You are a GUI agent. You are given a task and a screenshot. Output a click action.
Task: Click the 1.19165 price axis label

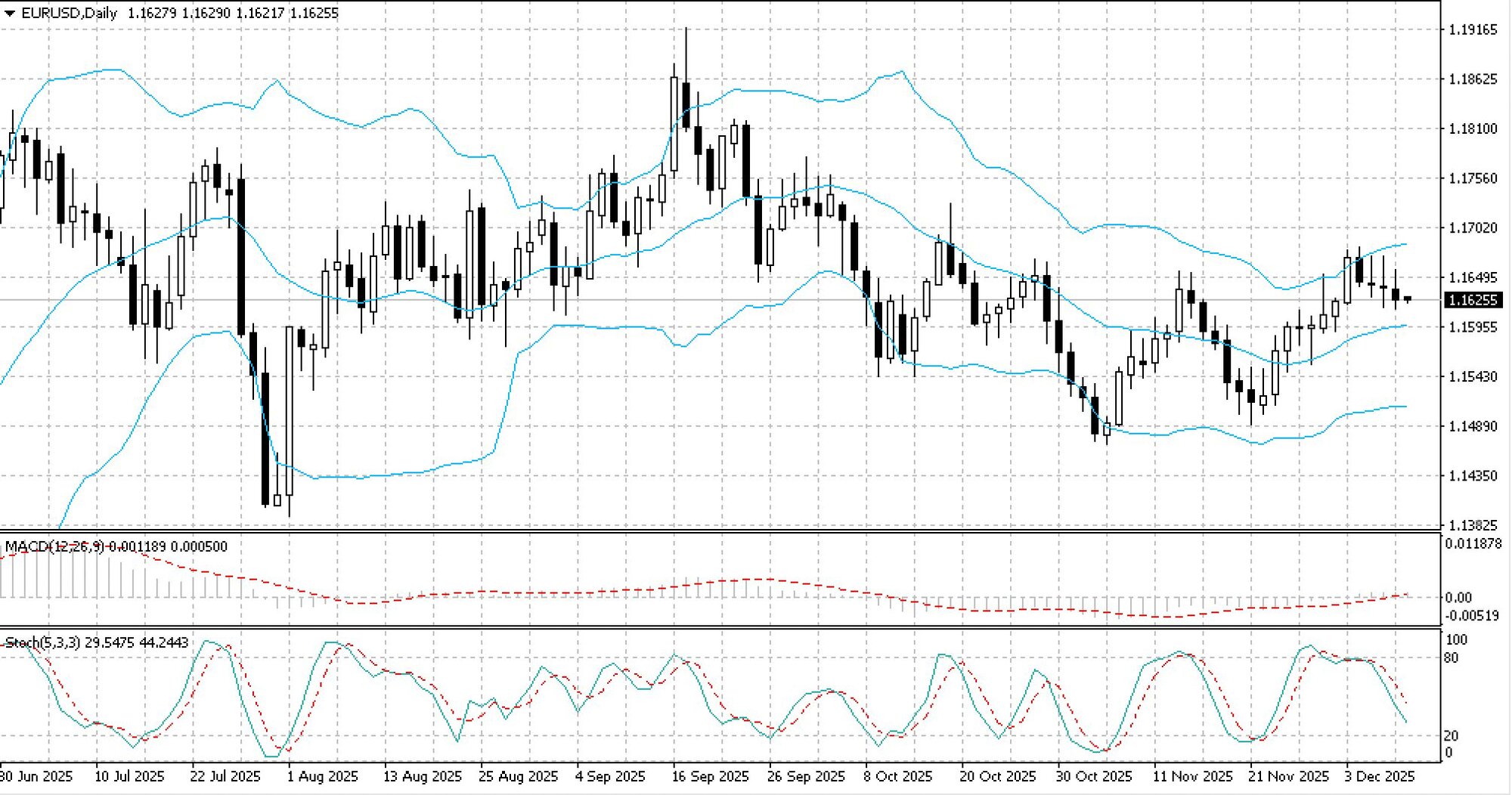click(x=1470, y=29)
